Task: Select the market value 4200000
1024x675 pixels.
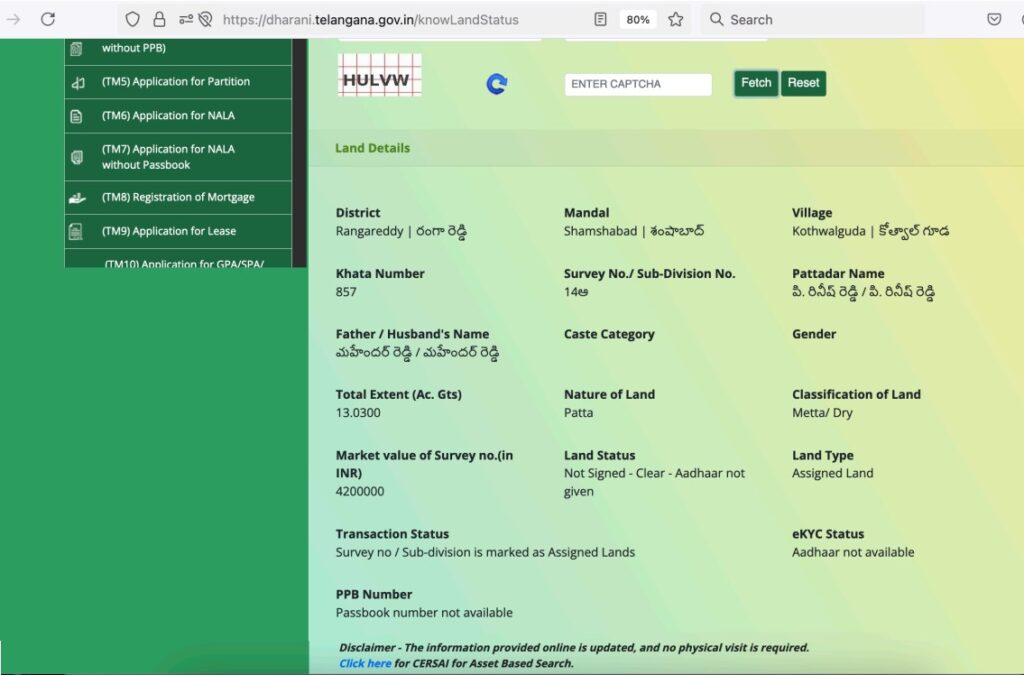Action: [360, 491]
